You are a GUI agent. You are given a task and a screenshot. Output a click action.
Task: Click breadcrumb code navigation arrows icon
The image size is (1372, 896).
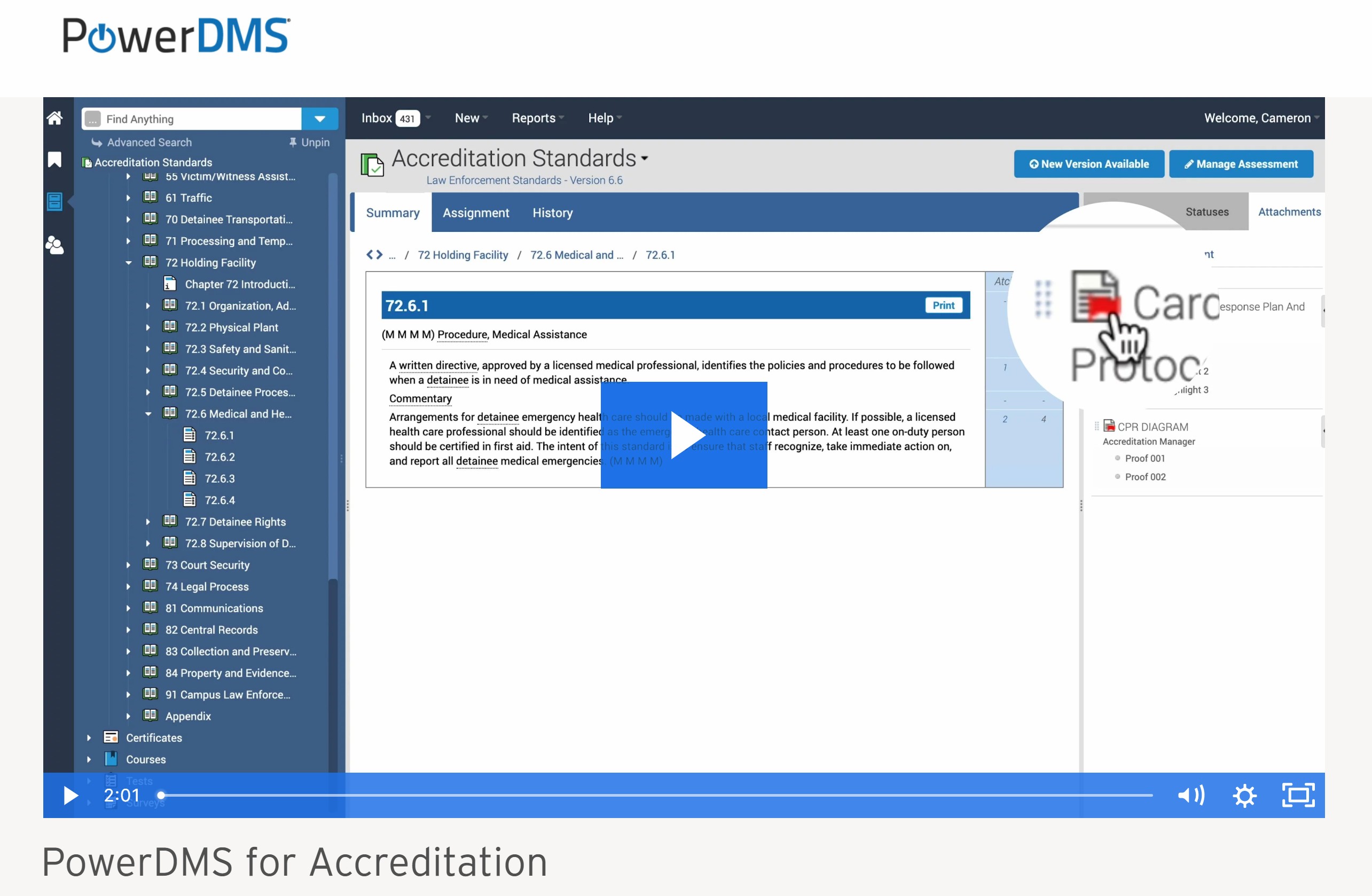(374, 255)
